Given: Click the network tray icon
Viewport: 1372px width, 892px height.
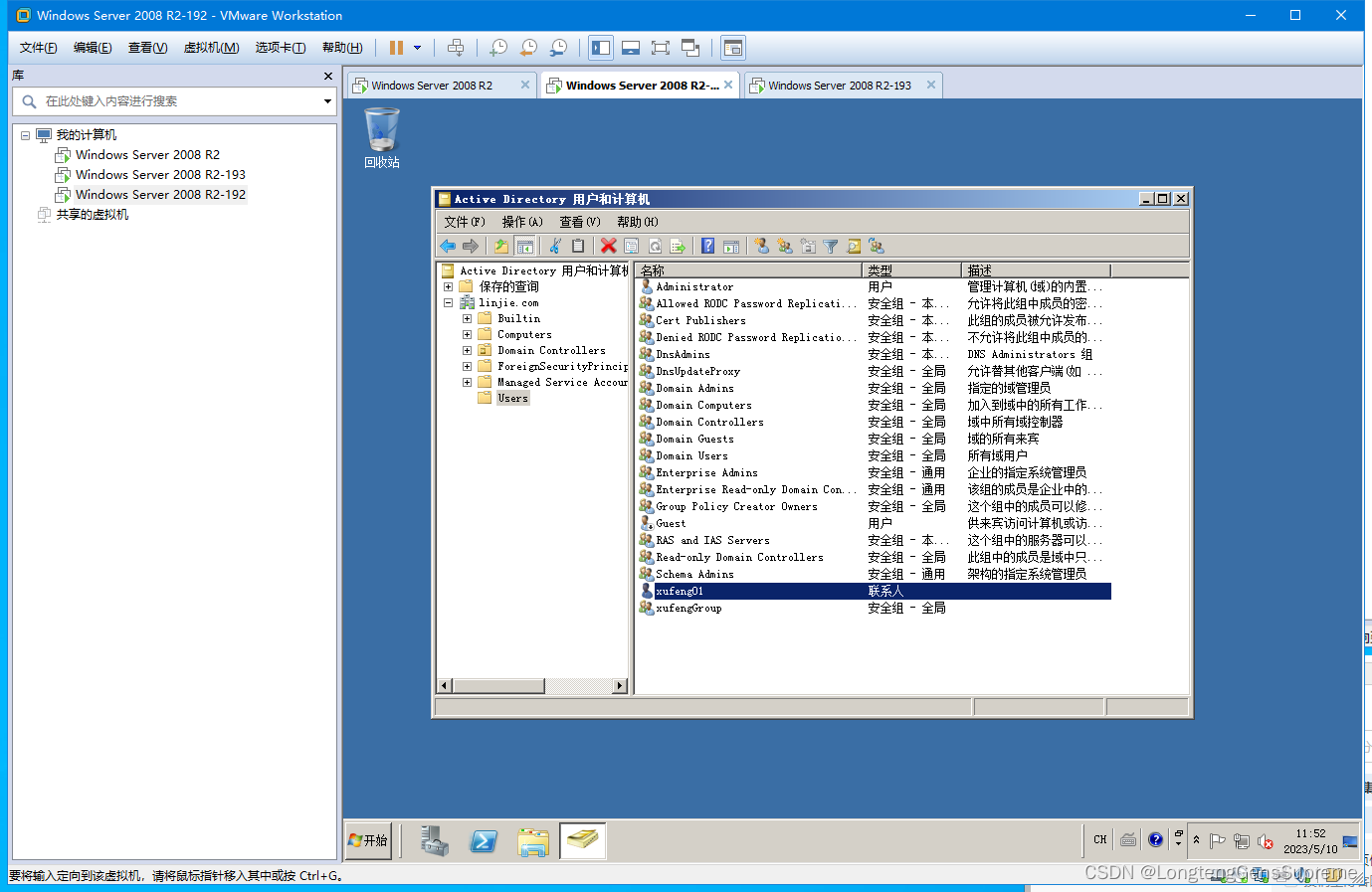Looking at the screenshot, I should (1242, 841).
